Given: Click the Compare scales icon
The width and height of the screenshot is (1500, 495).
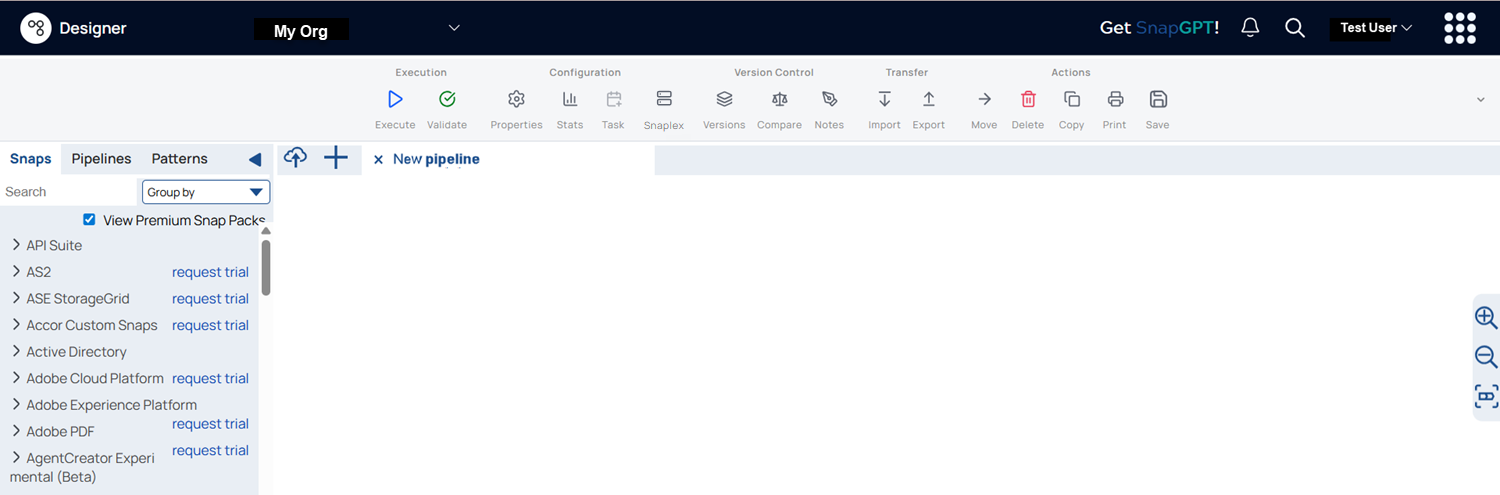Looking at the screenshot, I should coord(779,99).
